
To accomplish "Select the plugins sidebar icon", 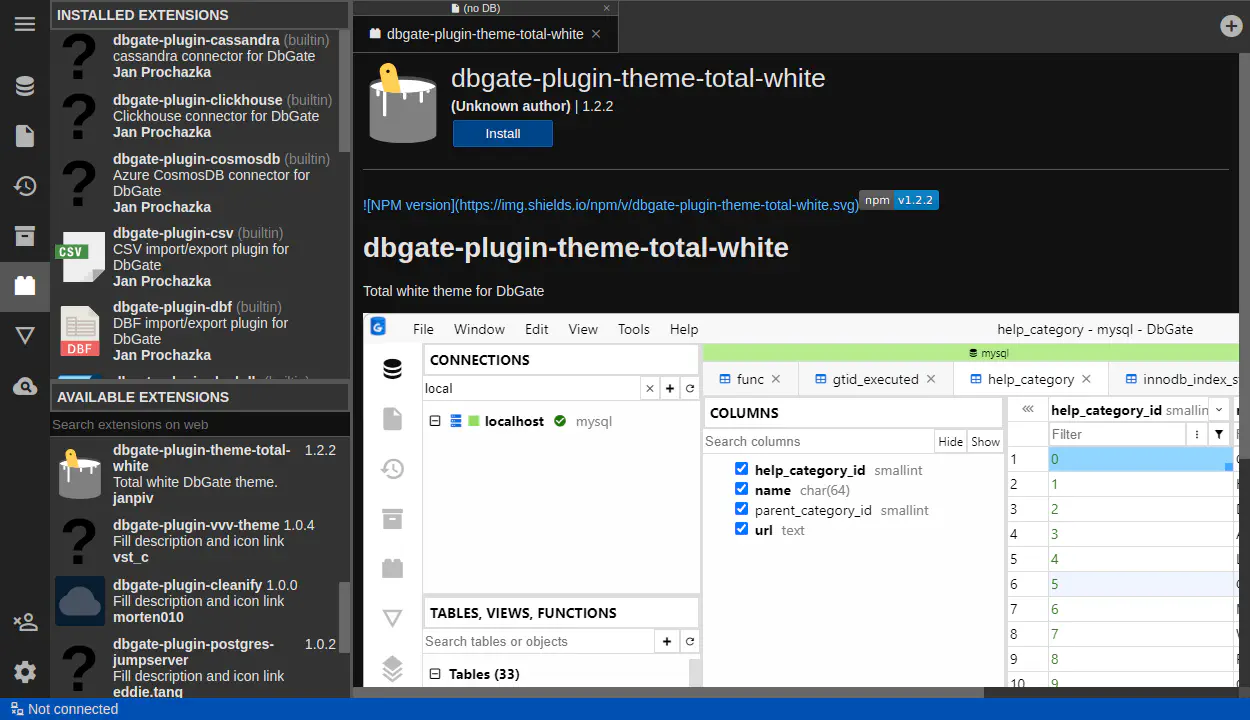I will point(25,286).
